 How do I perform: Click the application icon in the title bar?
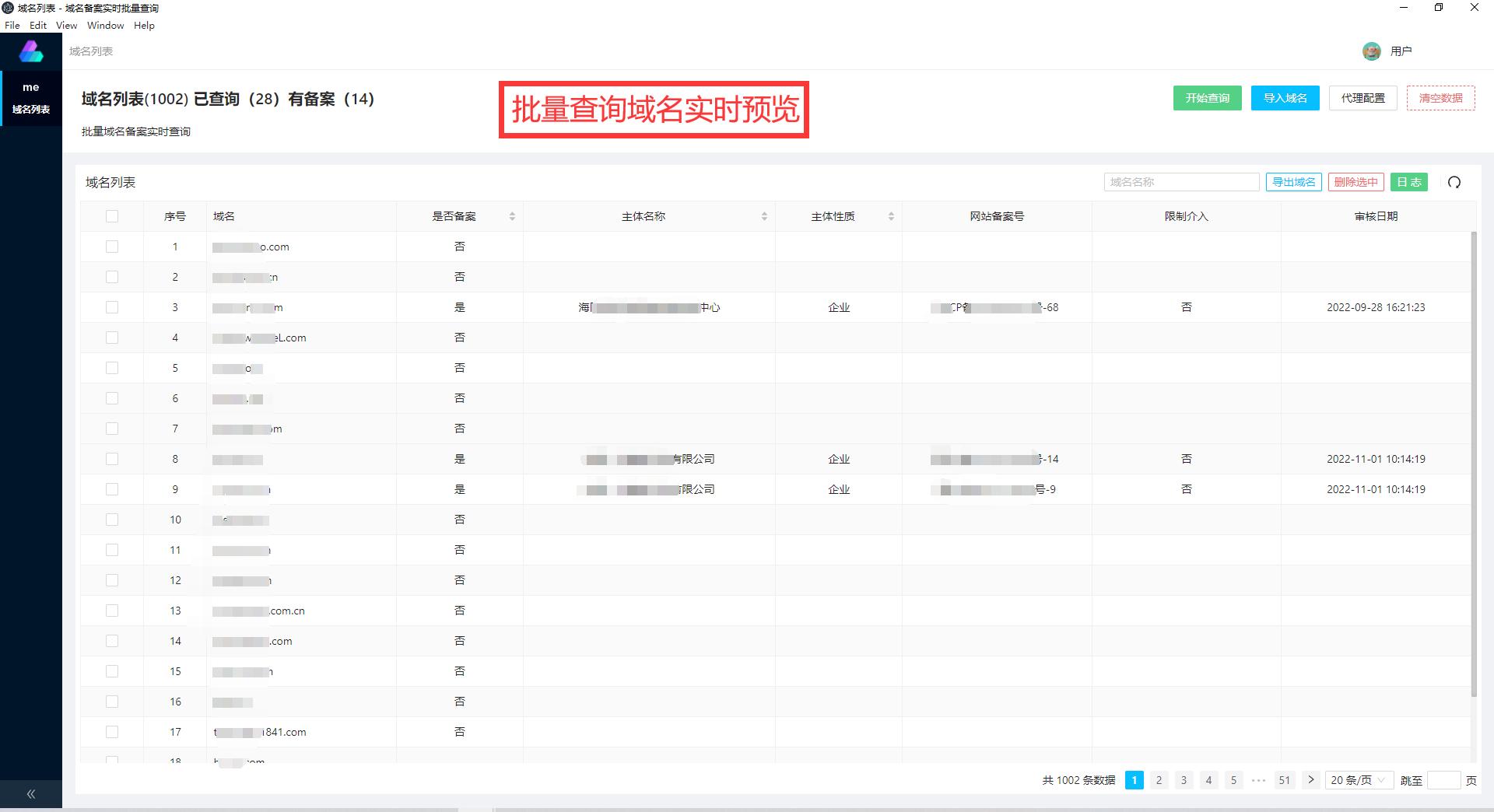pyautogui.click(x=7, y=7)
